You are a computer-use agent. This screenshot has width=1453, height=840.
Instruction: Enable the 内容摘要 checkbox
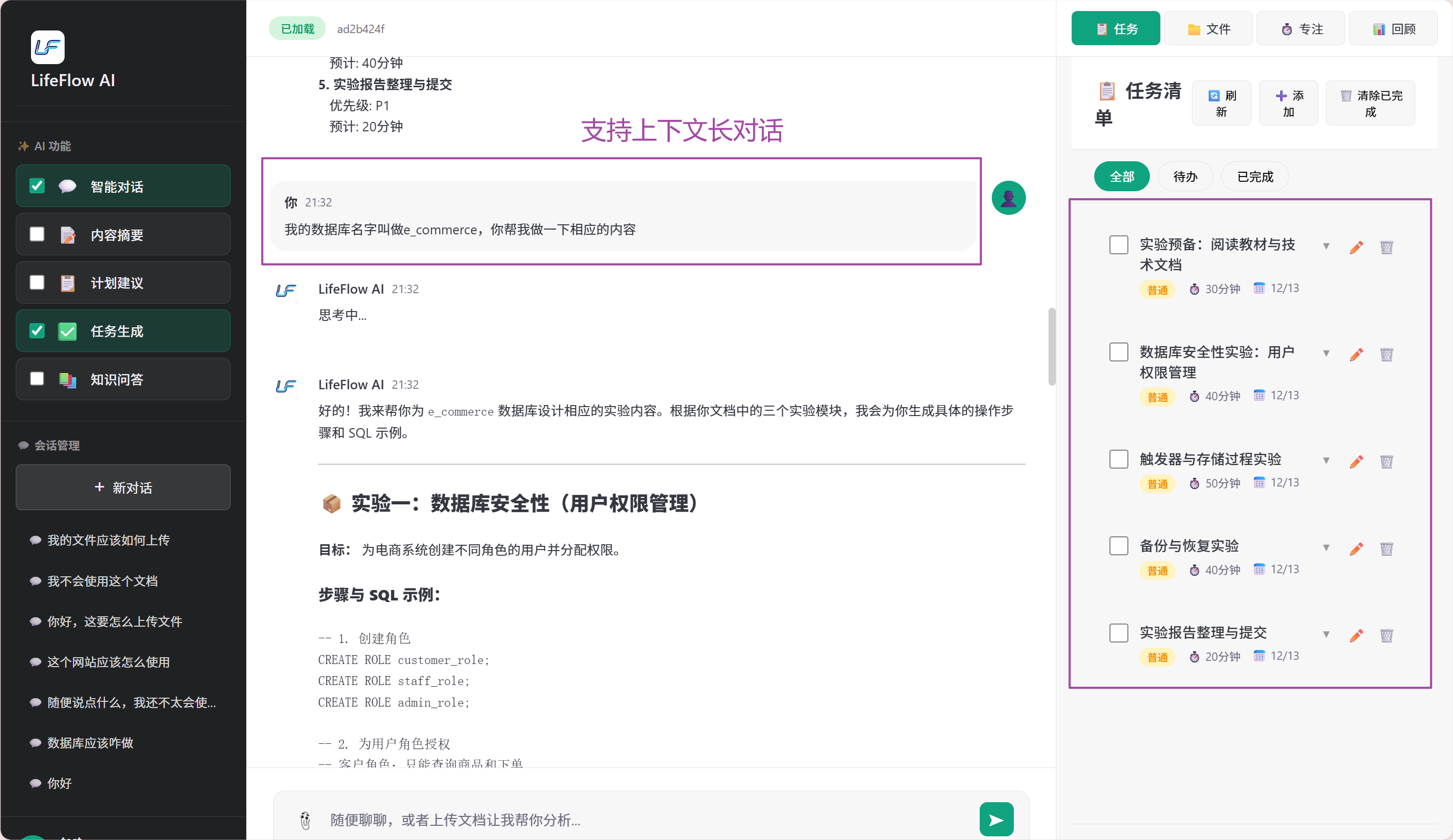[37, 234]
